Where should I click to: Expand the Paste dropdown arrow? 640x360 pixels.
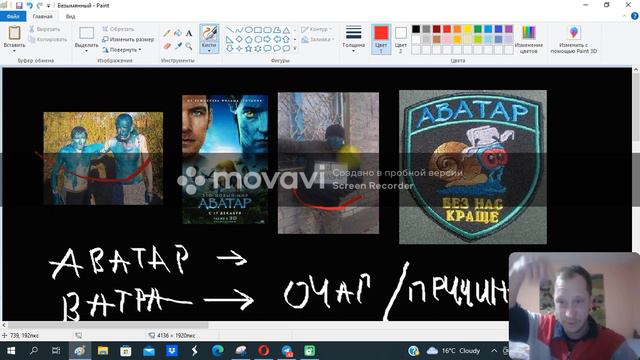(14, 51)
